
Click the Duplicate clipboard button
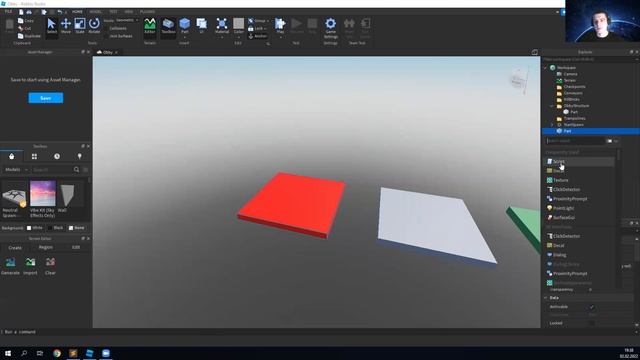coord(29,36)
